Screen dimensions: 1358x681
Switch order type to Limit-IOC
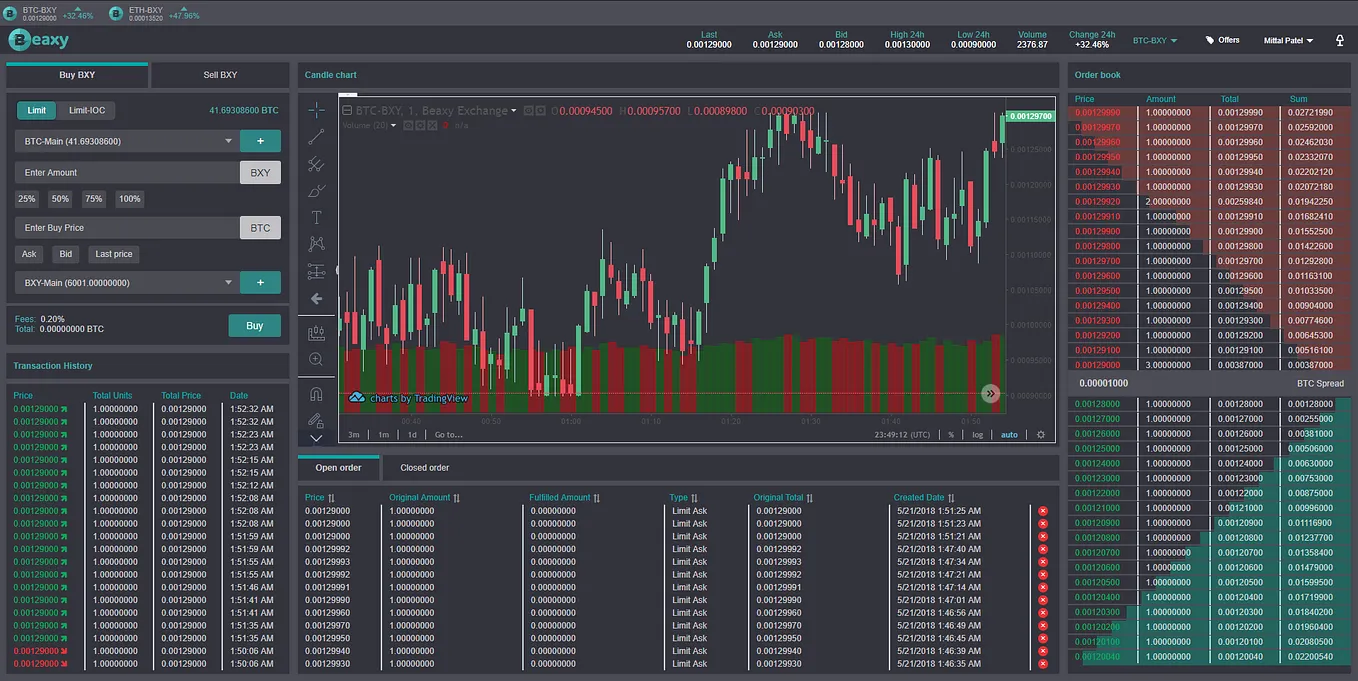click(x=86, y=110)
